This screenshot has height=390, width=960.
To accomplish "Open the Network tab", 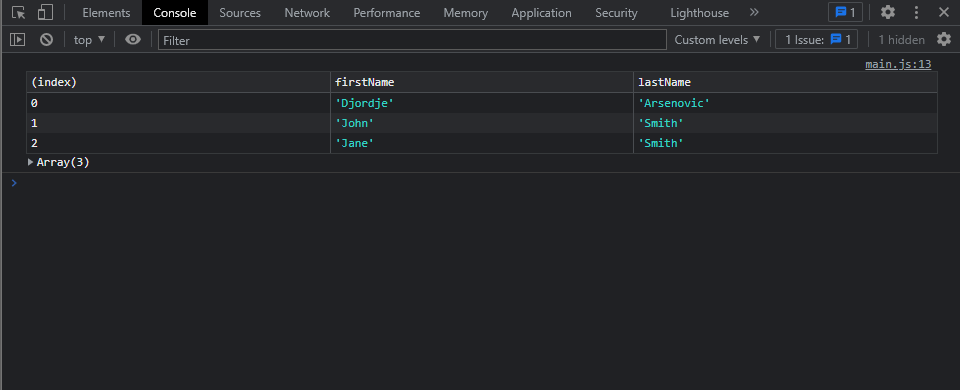I will pyautogui.click(x=307, y=12).
